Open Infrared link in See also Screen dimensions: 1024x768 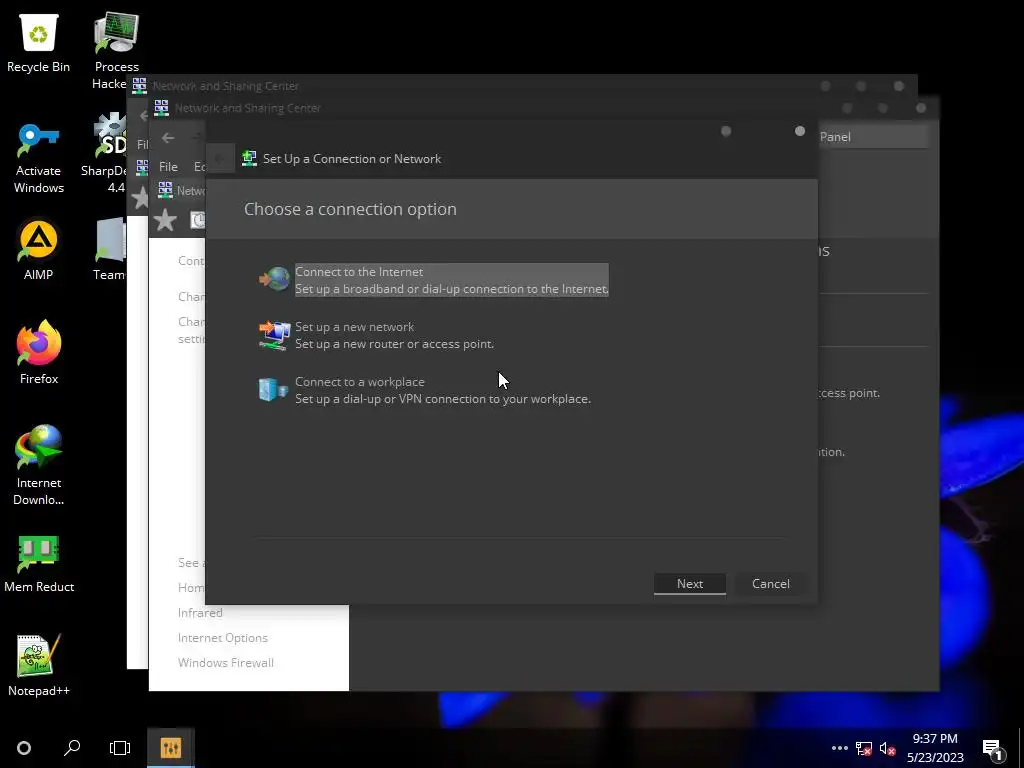coord(200,613)
